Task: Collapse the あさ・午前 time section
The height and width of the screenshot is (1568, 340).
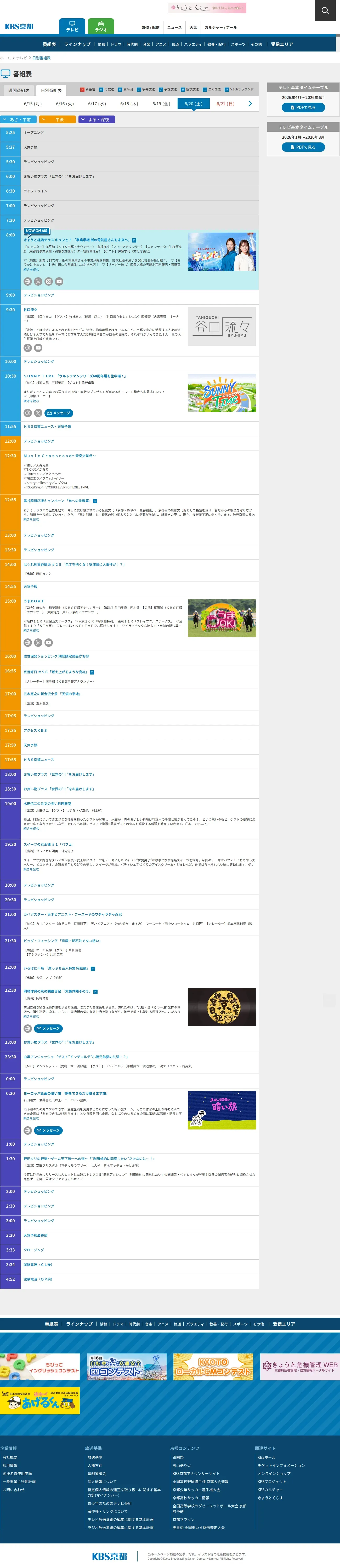Action: [18, 119]
